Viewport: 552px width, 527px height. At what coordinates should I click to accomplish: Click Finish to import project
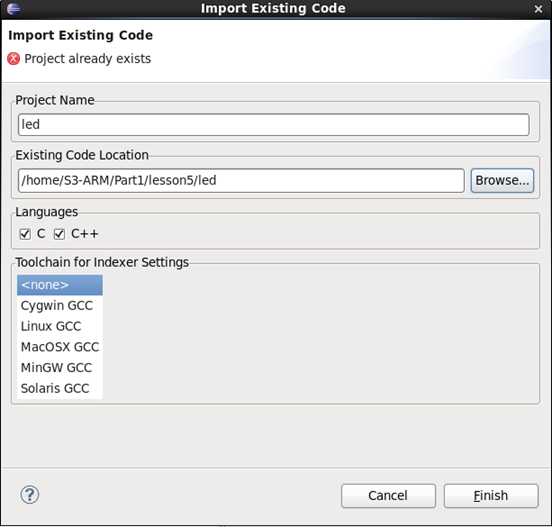[x=491, y=496]
